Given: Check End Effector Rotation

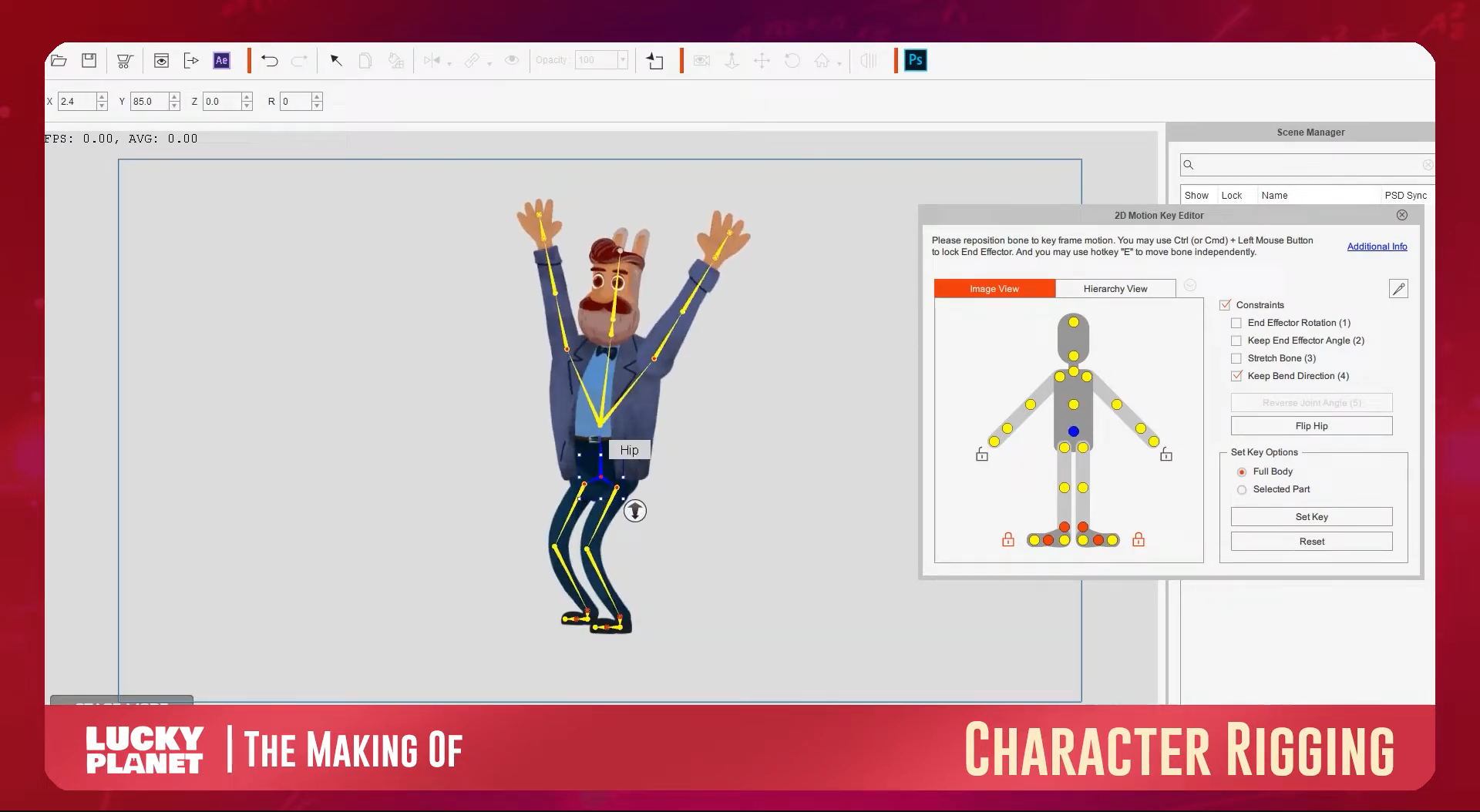Looking at the screenshot, I should [1236, 323].
